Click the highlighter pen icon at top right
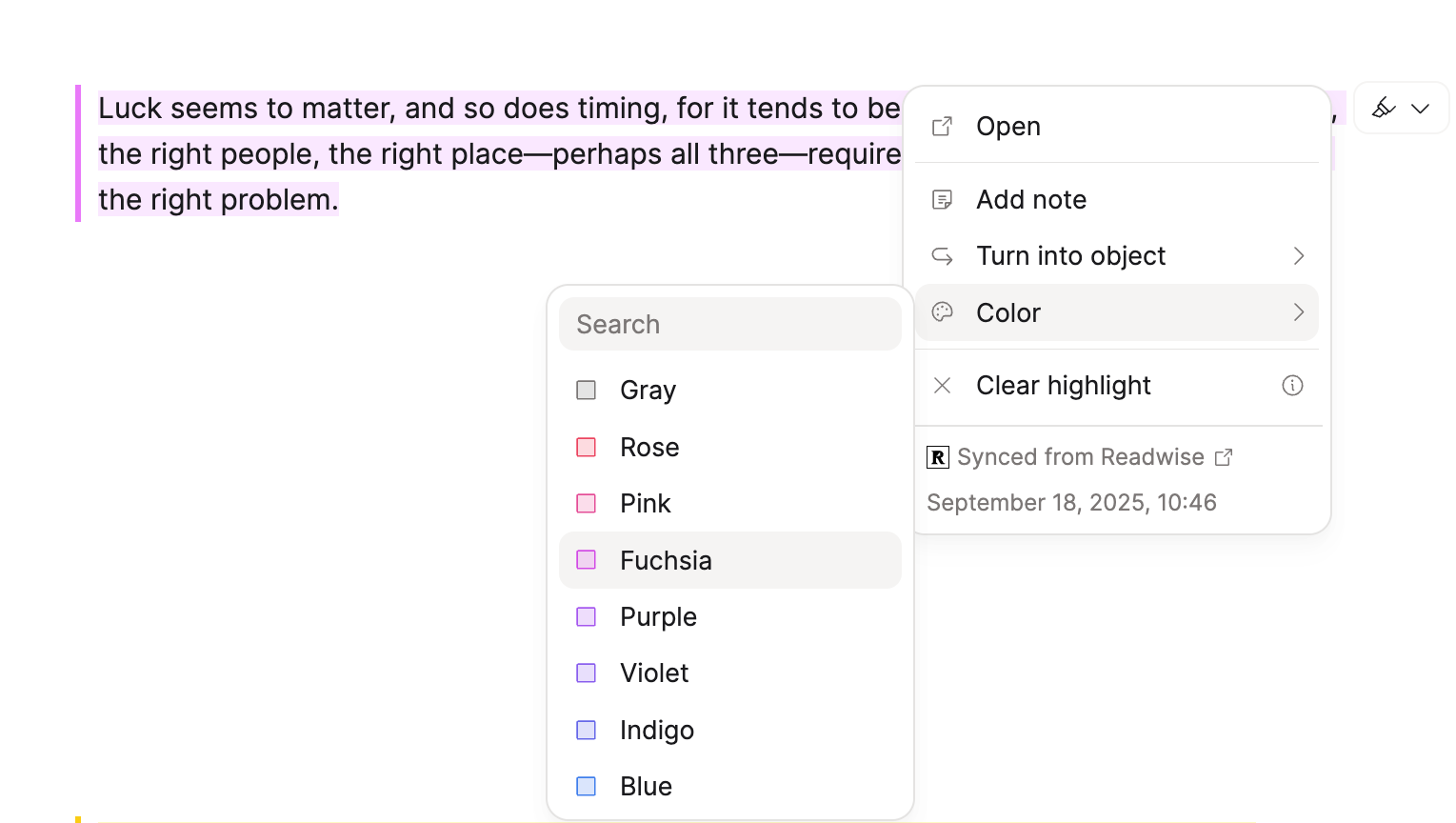Image resolution: width=1456 pixels, height=823 pixels. (x=1383, y=108)
